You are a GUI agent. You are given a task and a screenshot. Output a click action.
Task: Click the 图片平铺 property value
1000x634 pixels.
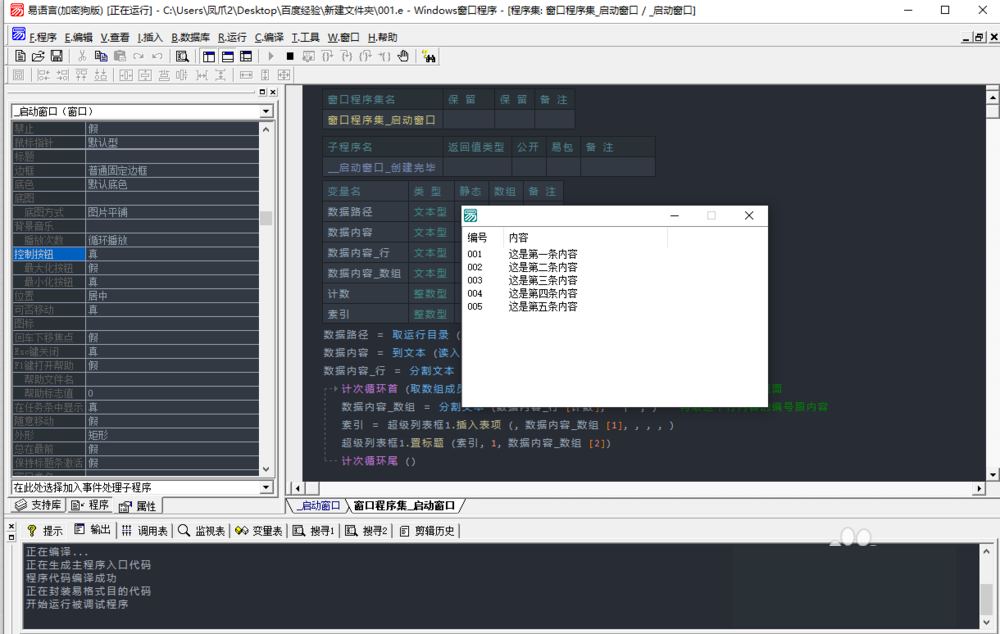pyautogui.click(x=172, y=212)
